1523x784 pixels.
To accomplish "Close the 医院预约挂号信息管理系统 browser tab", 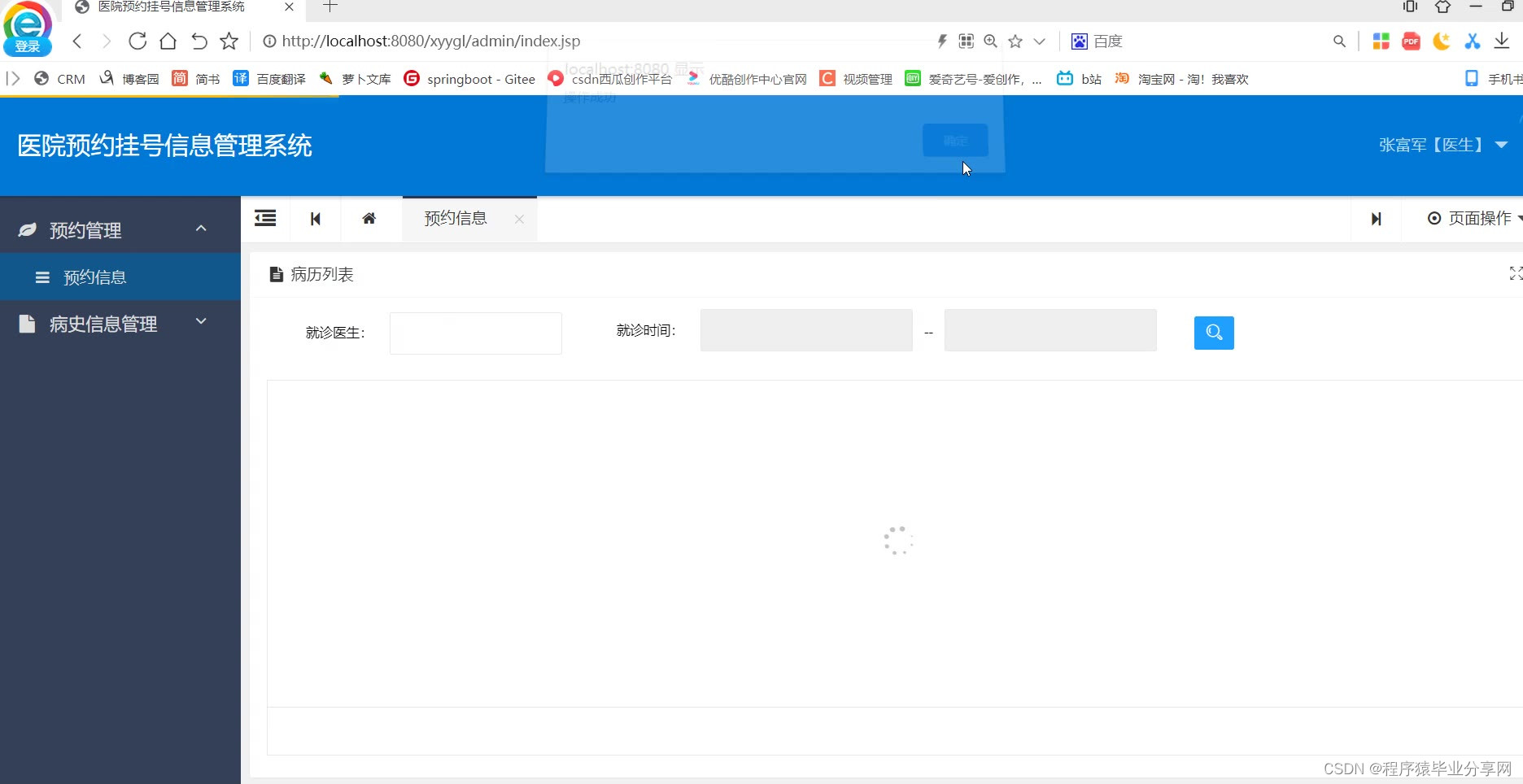I will coord(289,7).
